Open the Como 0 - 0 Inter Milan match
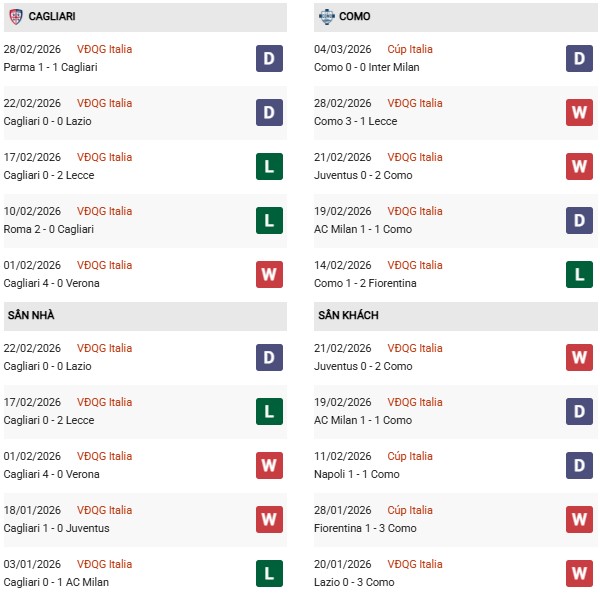The image size is (600, 596). (366, 67)
